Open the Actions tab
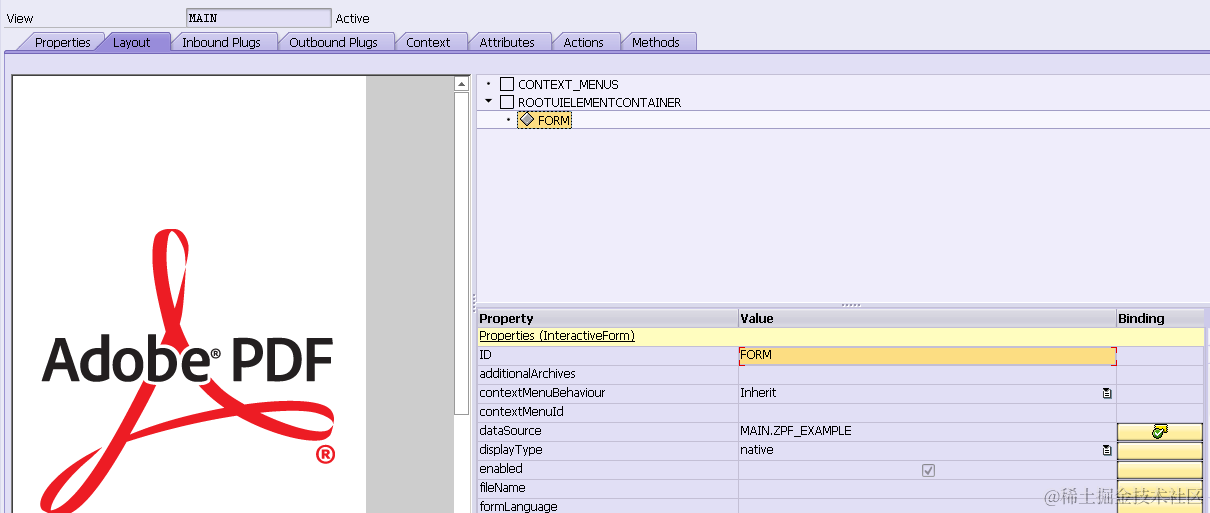1210x513 pixels. [x=583, y=42]
